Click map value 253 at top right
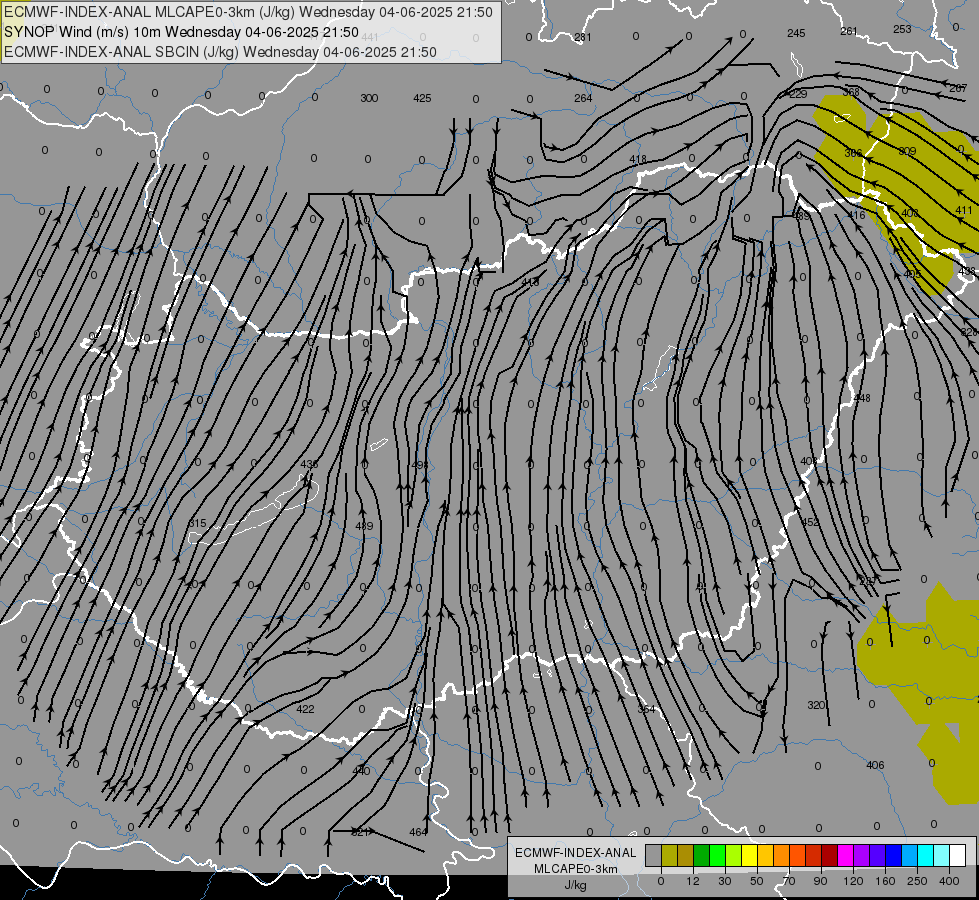Image resolution: width=979 pixels, height=900 pixels. [x=902, y=29]
